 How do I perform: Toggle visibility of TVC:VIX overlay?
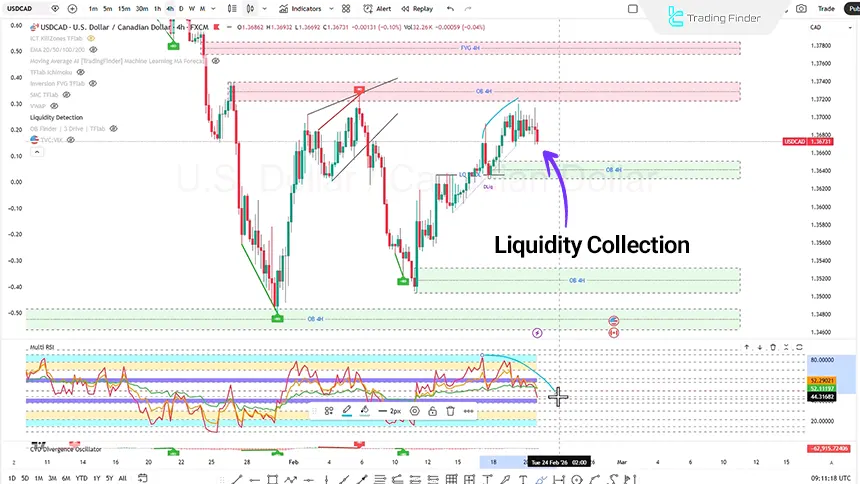(x=71, y=140)
